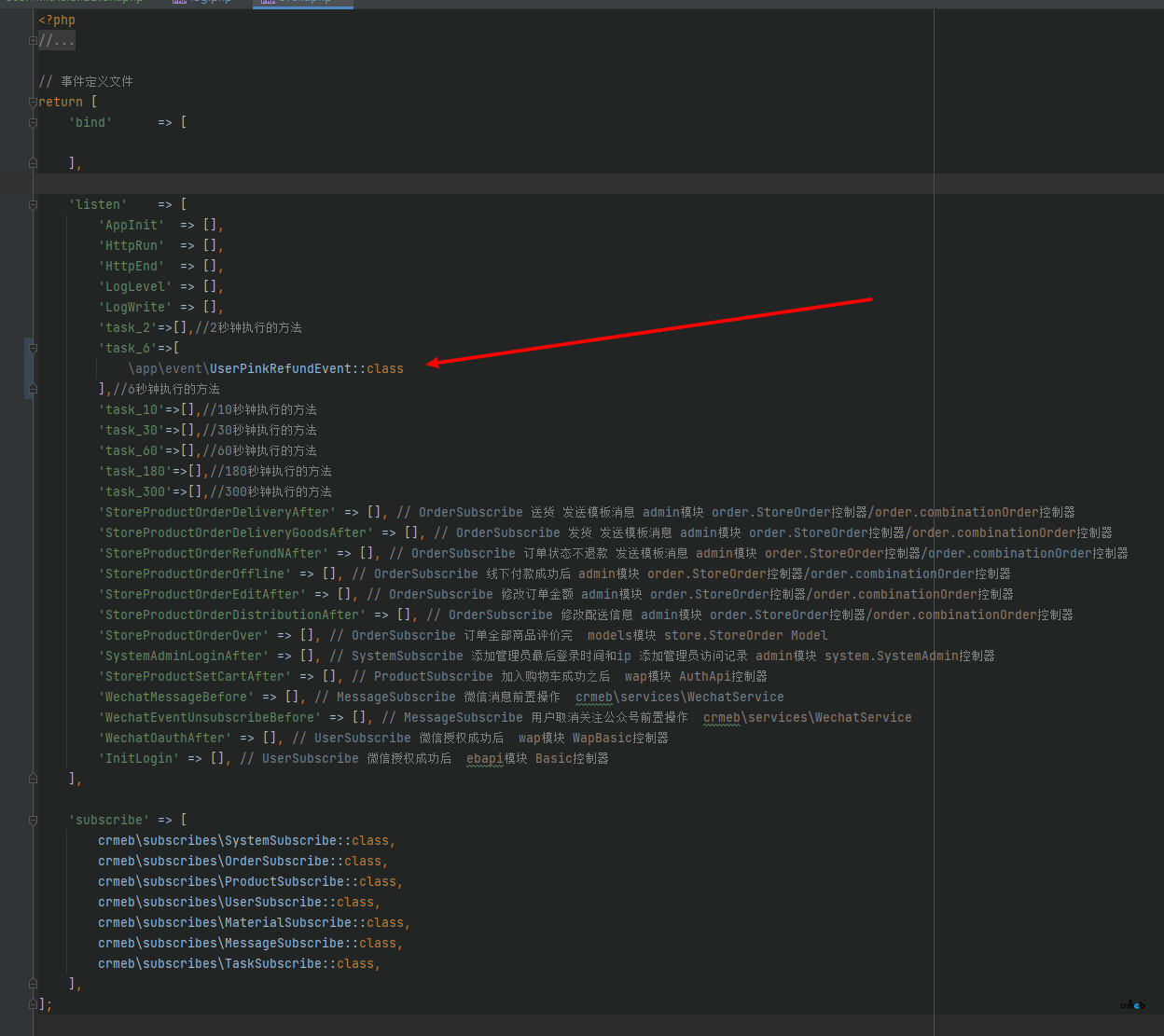Expand the folded comment block below <?php
The height and width of the screenshot is (1036, 1164).
(x=33, y=40)
